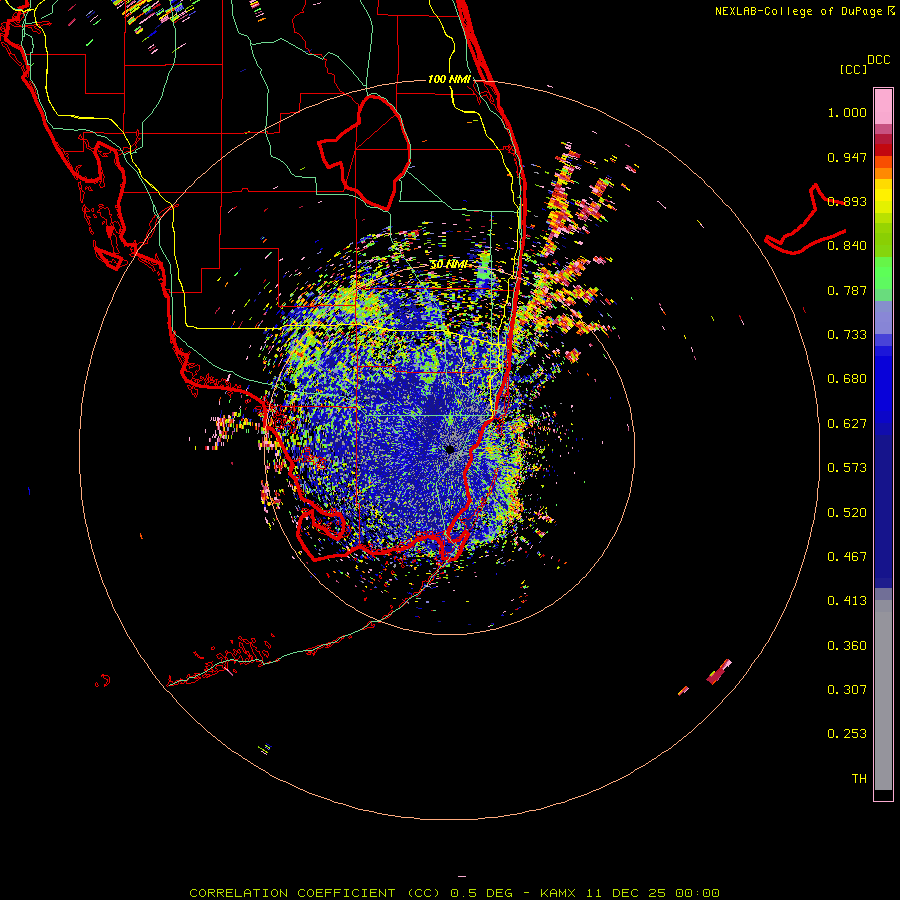Click the CORRELATION COEFFICIENT (CC) caption text
Viewport: 900px width, 900px height.
(315, 893)
